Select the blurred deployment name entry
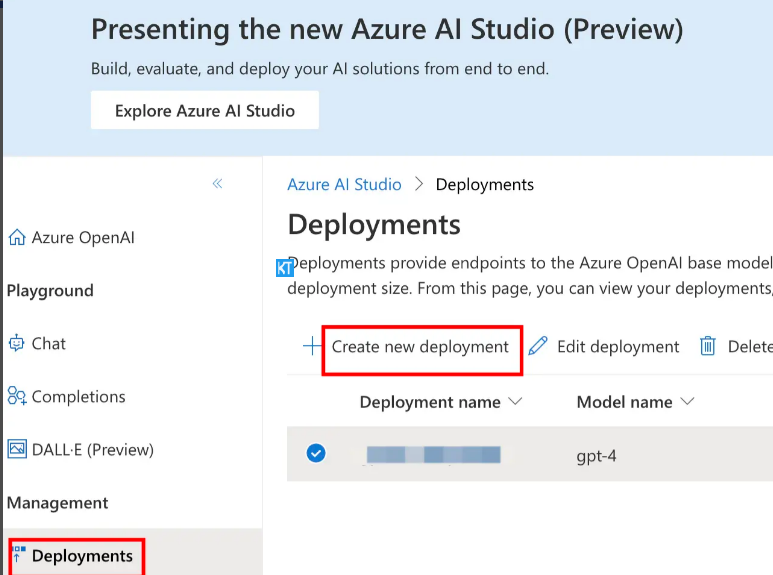This screenshot has height=575, width=773. point(433,454)
